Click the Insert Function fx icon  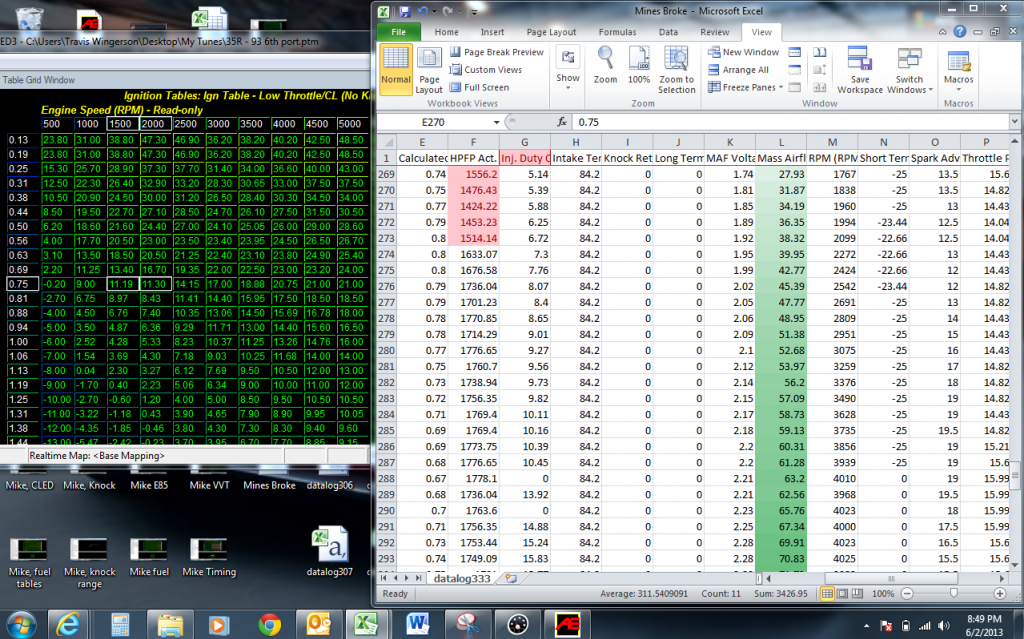coord(562,121)
